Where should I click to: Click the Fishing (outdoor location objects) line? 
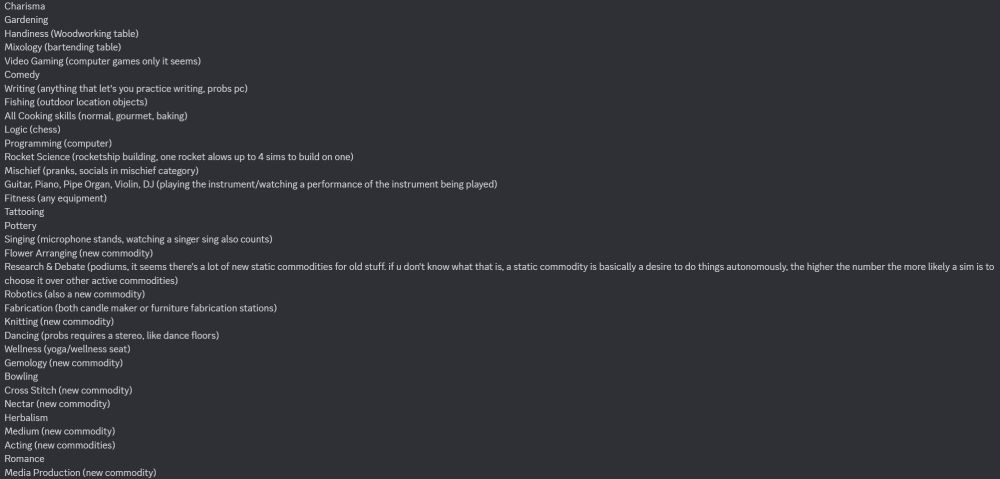pos(76,102)
